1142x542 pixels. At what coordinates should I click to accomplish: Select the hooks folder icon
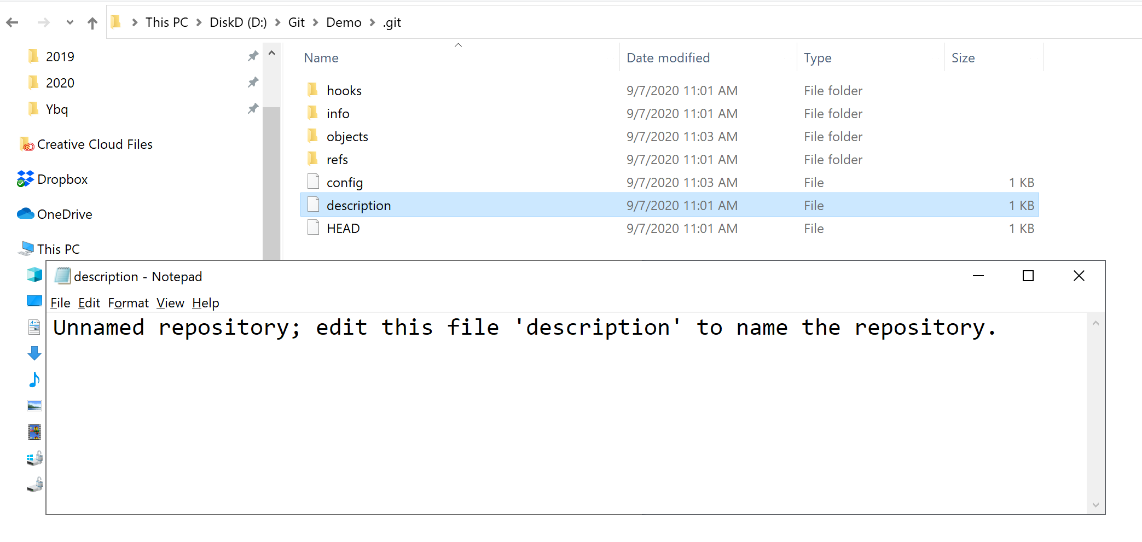(x=312, y=90)
